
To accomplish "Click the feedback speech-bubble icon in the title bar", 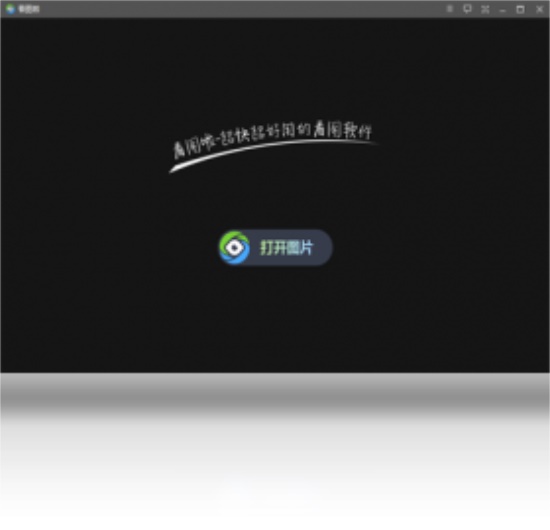I will [x=467, y=9].
